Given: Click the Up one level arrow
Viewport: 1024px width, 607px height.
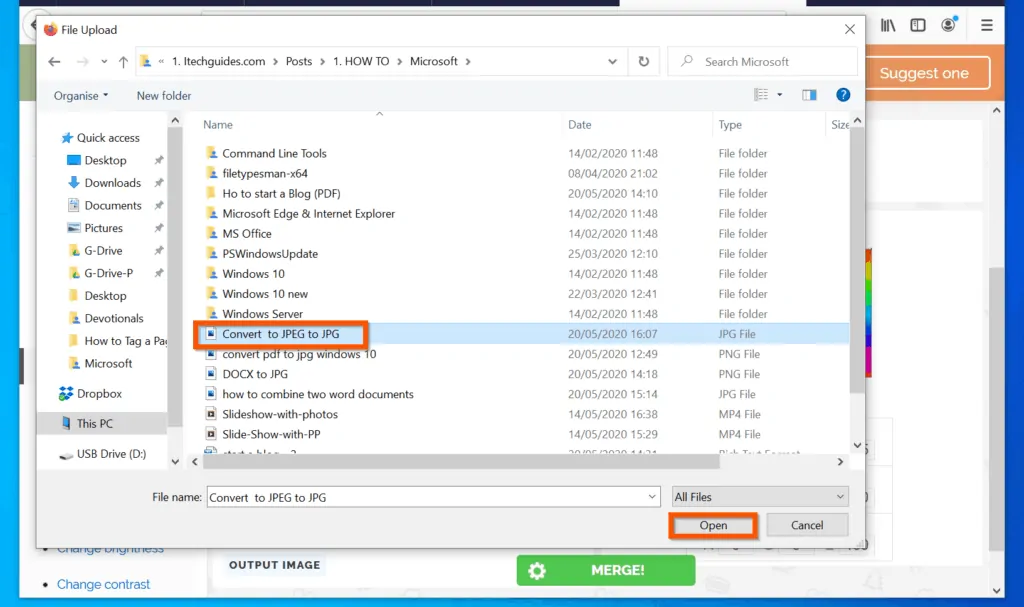Looking at the screenshot, I should coord(123,62).
